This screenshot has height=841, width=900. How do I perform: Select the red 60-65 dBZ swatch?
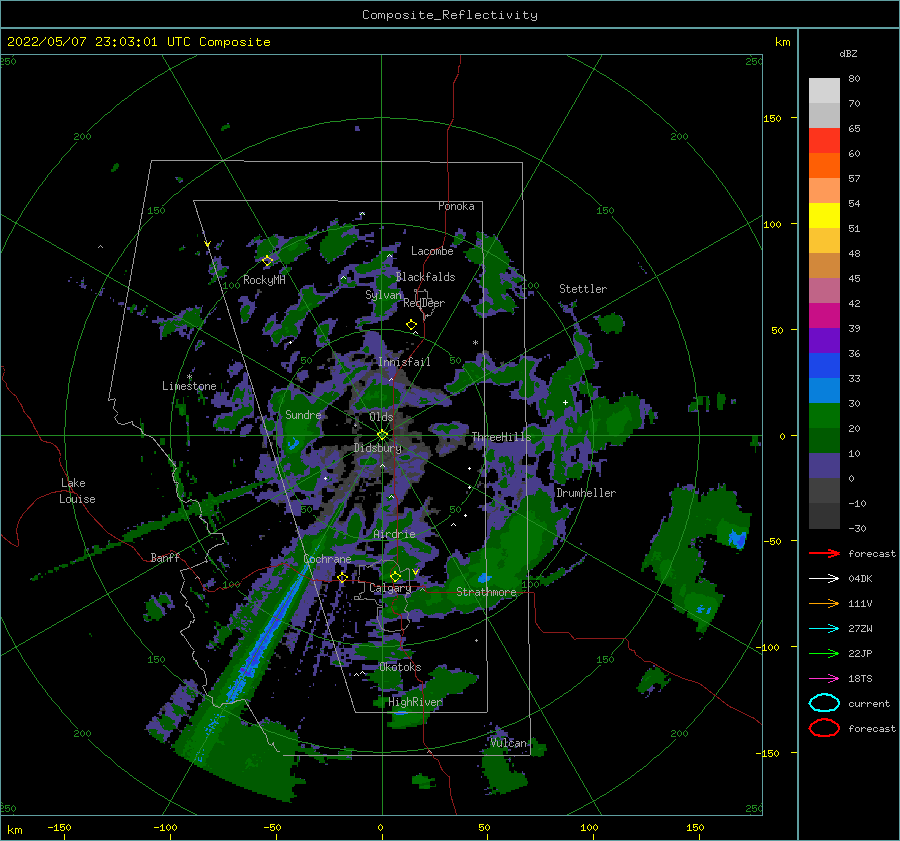[824, 140]
